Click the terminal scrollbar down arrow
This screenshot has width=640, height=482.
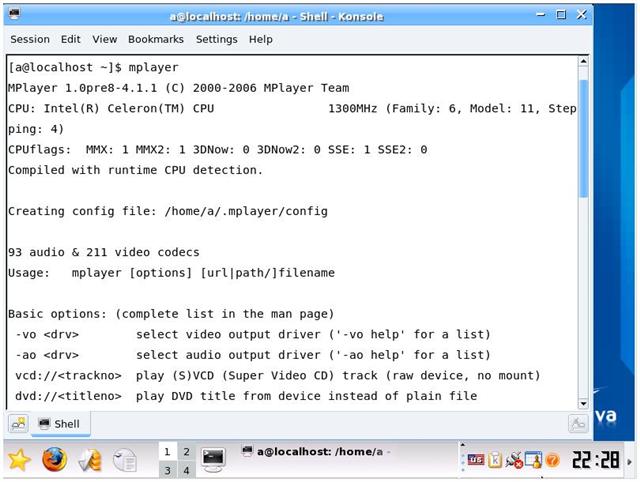pyautogui.click(x=583, y=404)
